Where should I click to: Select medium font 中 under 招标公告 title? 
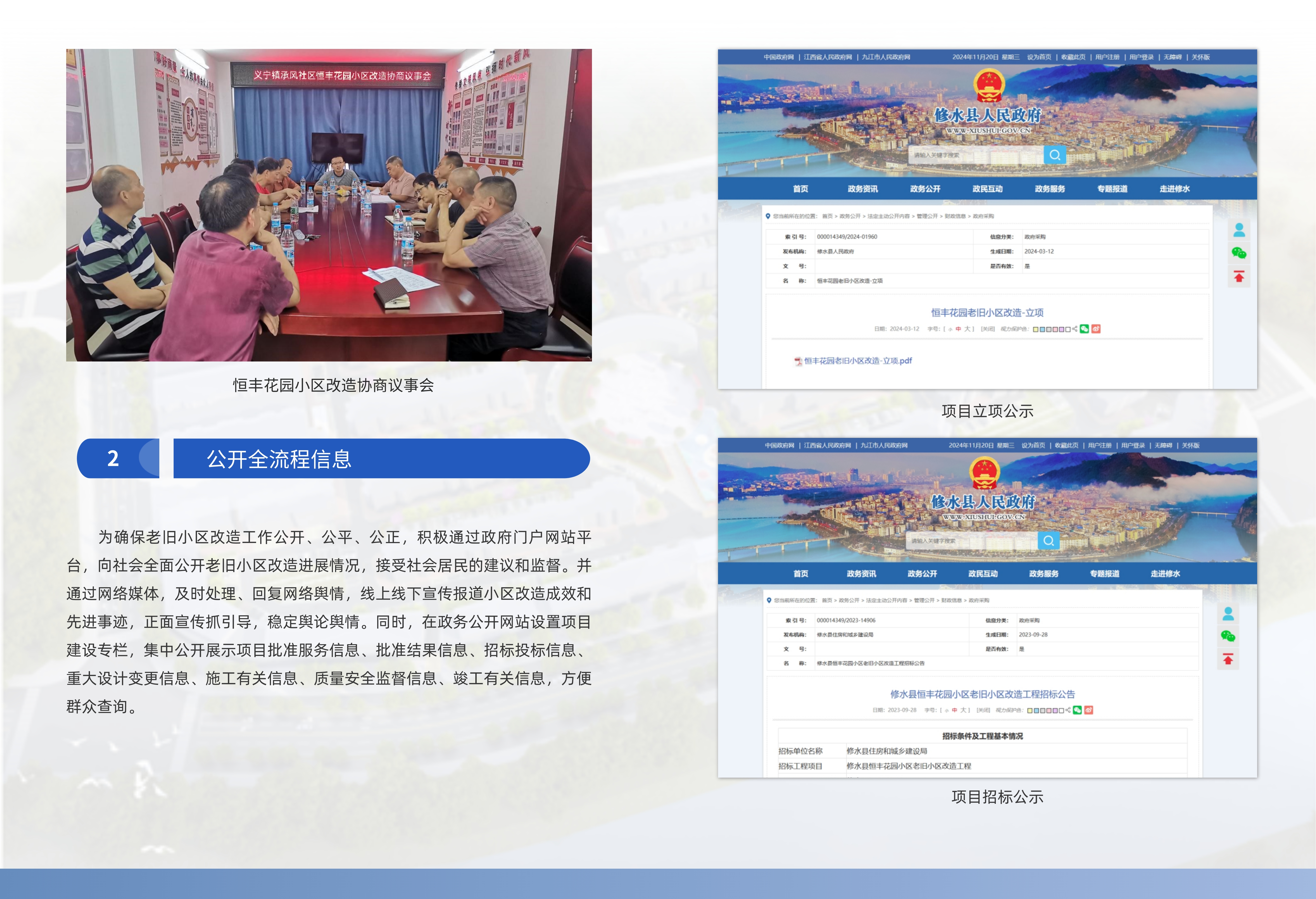point(954,710)
